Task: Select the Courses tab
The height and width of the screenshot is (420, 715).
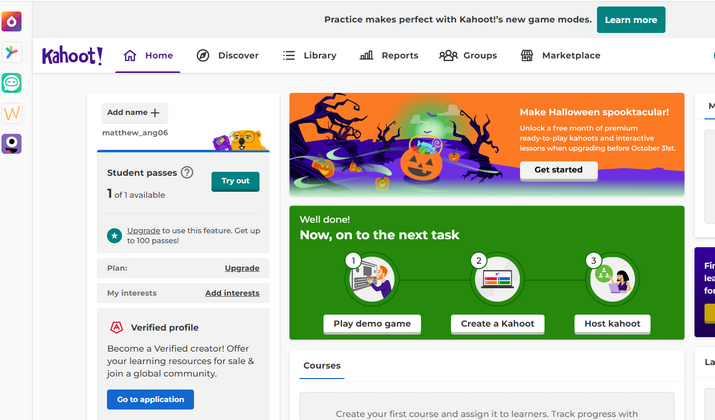Action: [322, 366]
